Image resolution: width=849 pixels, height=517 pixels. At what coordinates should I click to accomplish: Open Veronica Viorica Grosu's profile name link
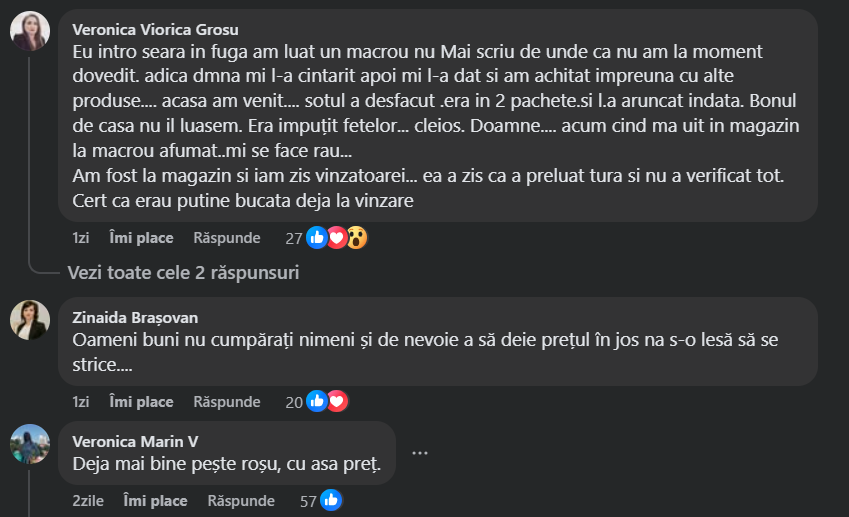(x=156, y=29)
